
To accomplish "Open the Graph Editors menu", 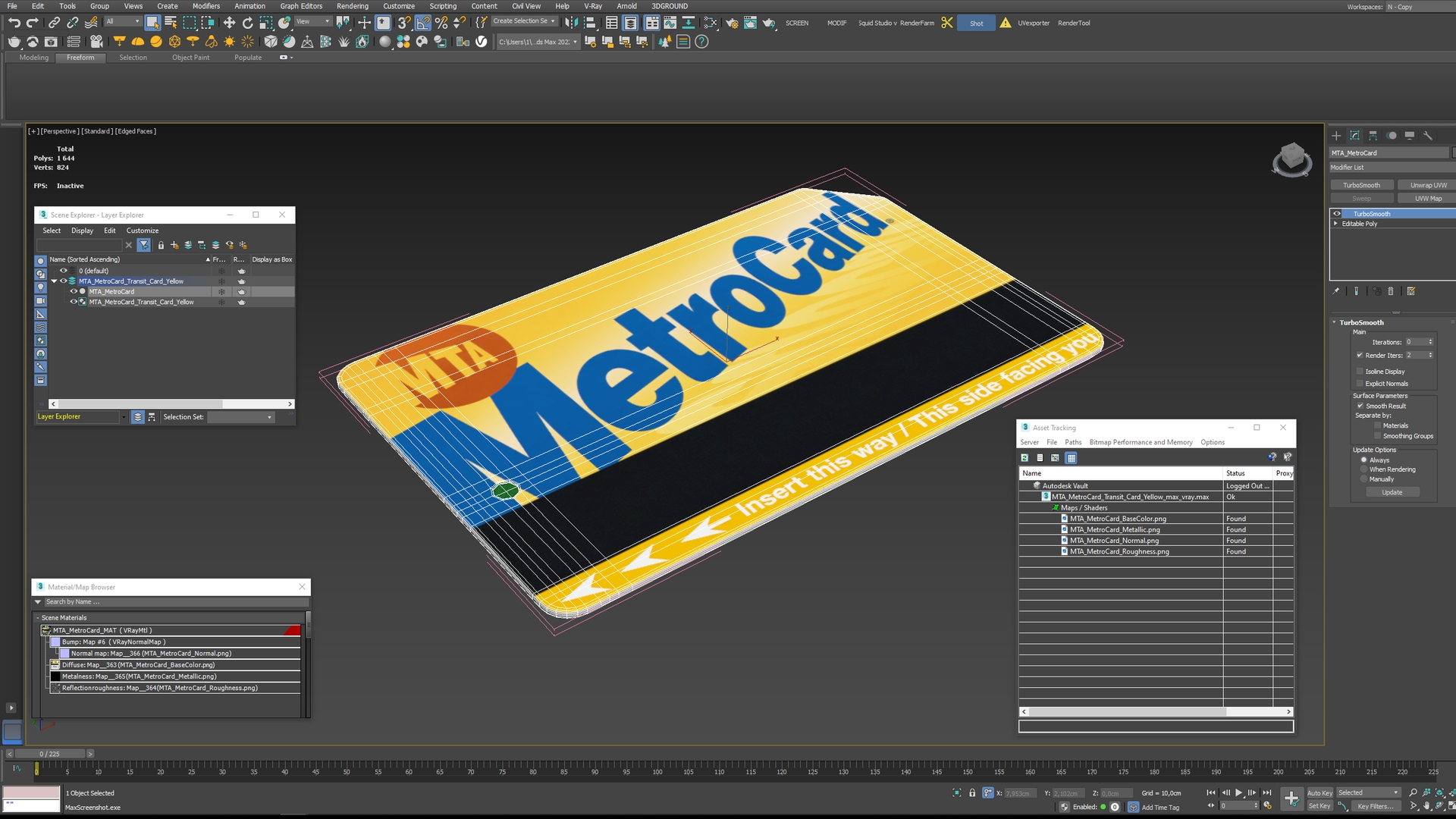I will click(x=301, y=6).
